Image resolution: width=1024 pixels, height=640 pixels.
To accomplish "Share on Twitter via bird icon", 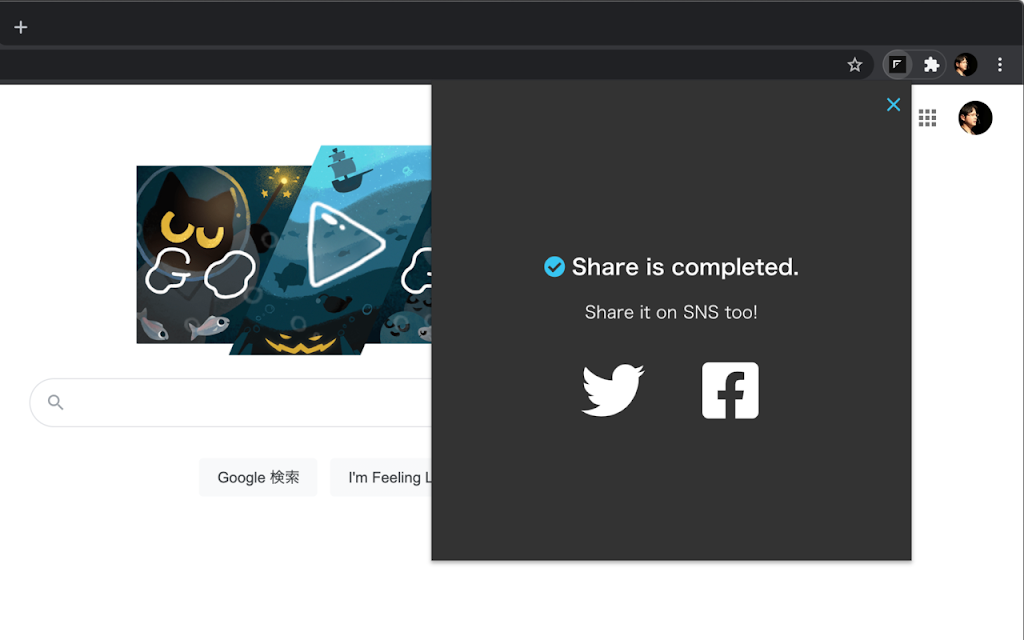I will click(613, 390).
